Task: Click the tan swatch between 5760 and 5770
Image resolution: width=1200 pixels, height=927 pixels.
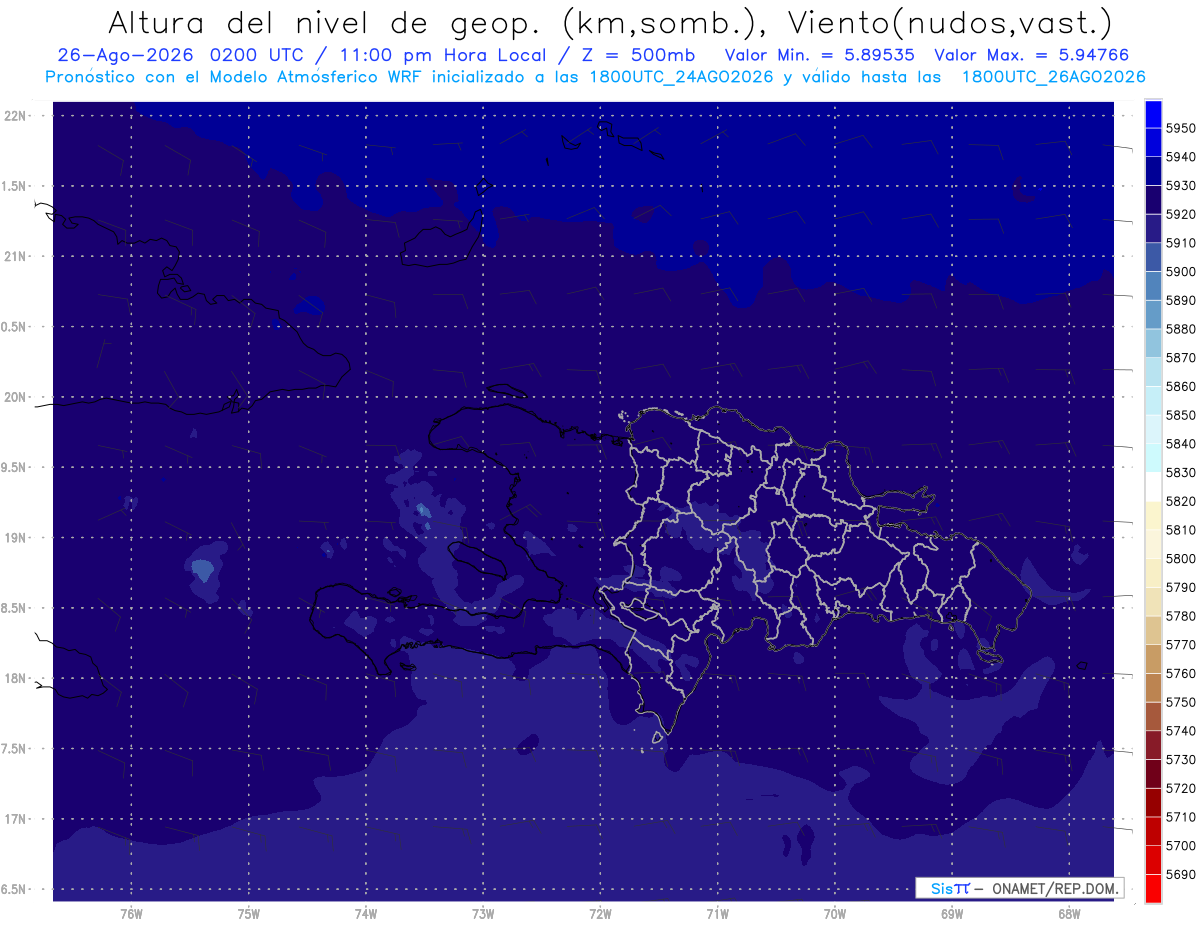Action: tap(1153, 660)
